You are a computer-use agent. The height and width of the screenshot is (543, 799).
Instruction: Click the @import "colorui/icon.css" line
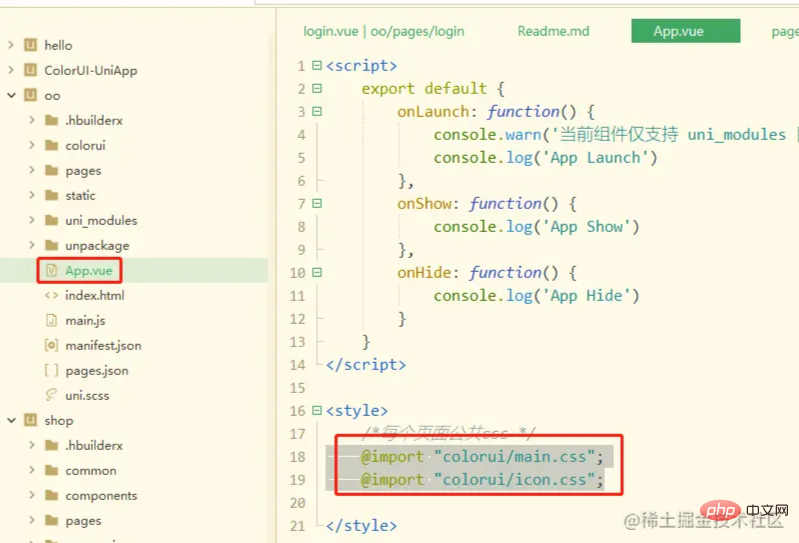tap(482, 479)
